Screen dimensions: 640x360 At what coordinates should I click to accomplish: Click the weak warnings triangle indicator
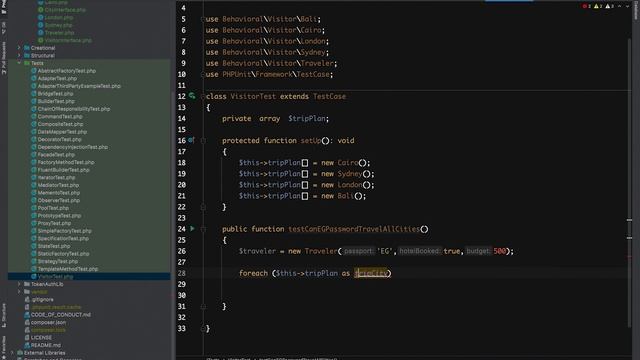[x=610, y=6]
